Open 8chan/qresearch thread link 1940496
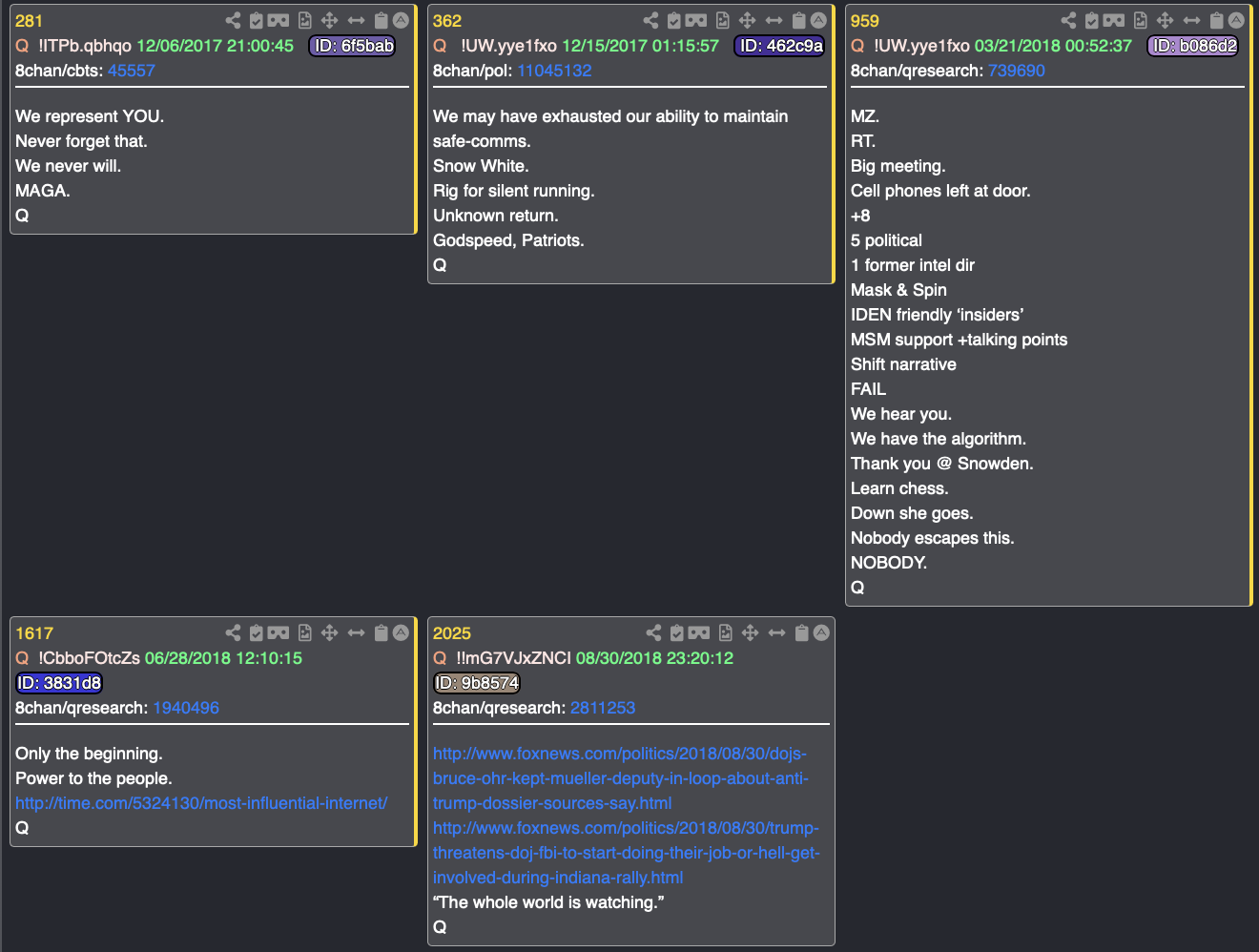Screen dimensions: 1259x952 [186, 708]
